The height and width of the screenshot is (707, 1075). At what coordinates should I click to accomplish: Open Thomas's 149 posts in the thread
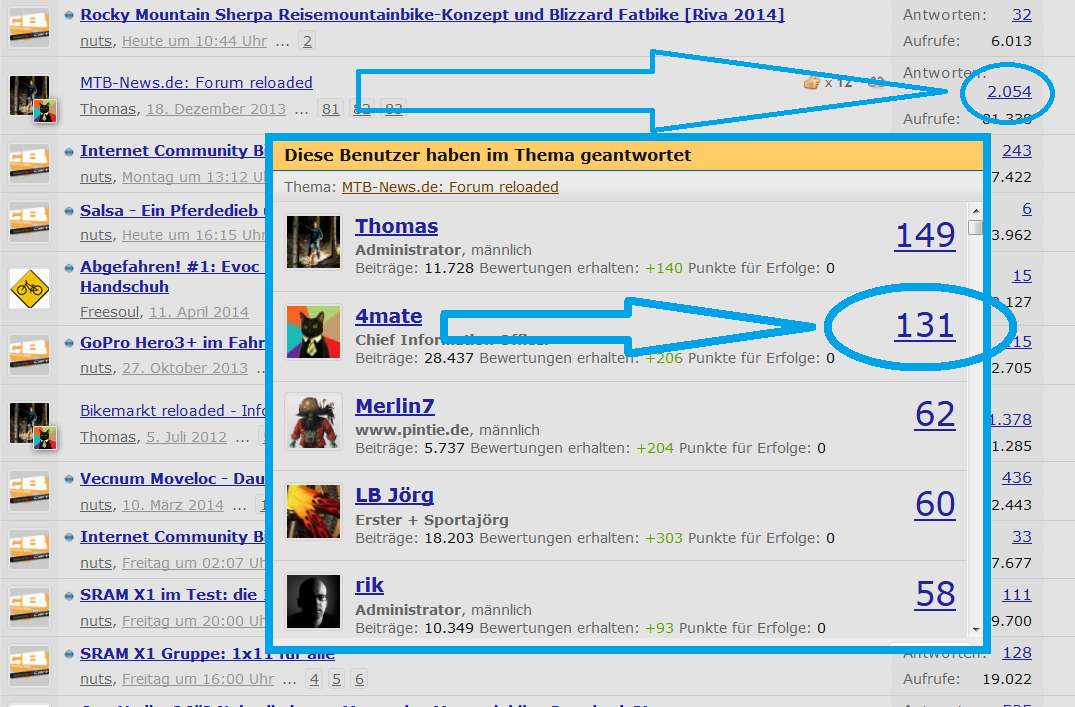tap(924, 235)
